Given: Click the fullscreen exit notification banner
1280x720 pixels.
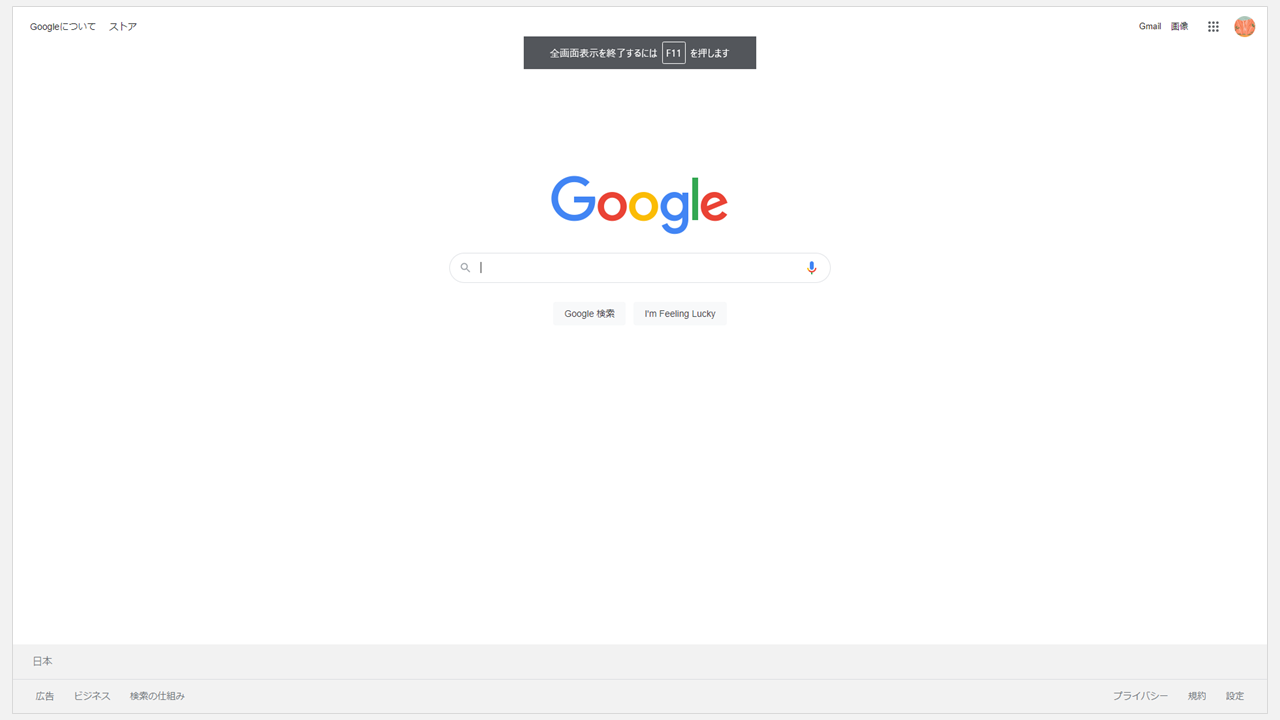Looking at the screenshot, I should coord(640,53).
